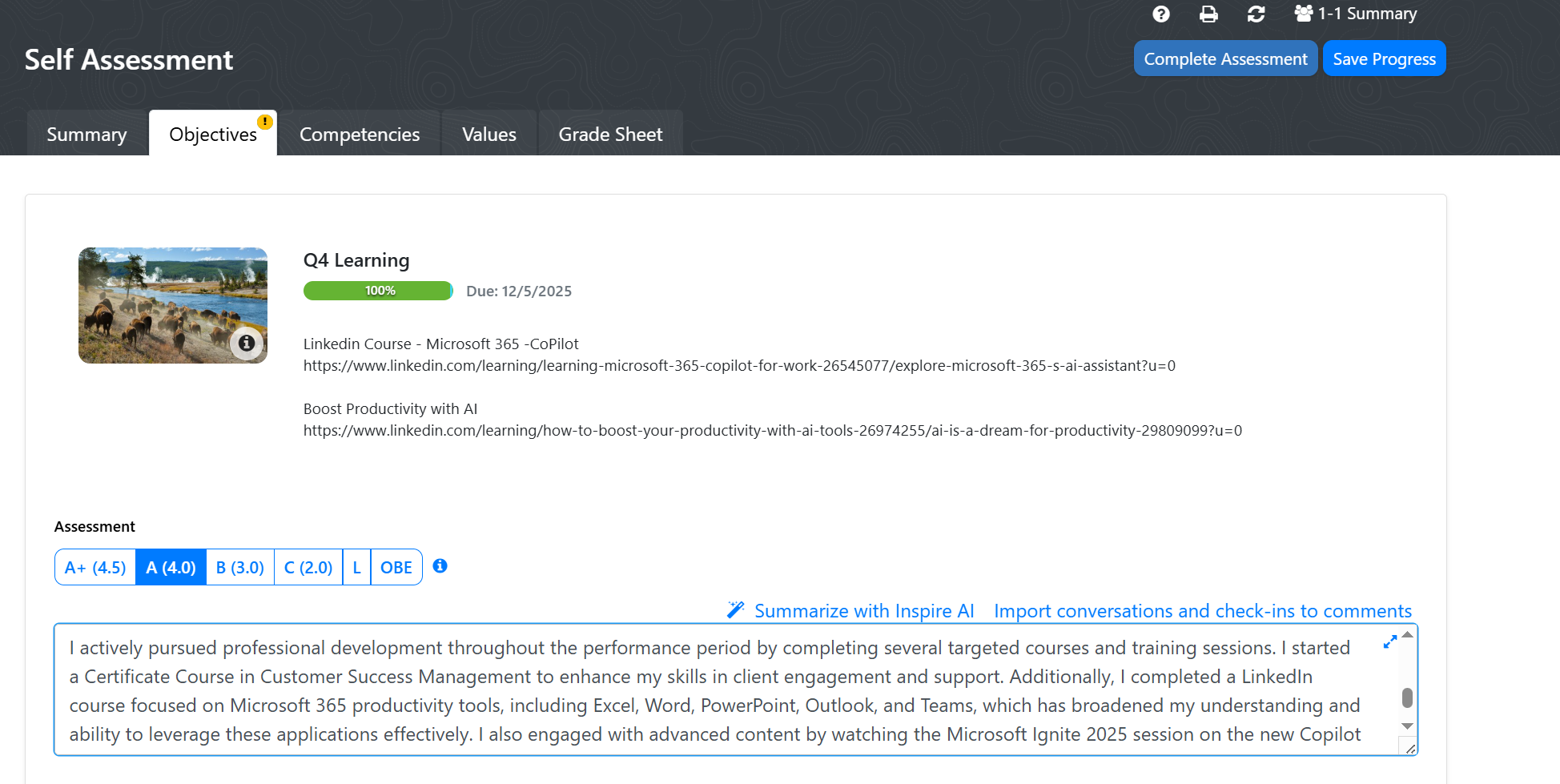Open the Competencies tab
The width and height of the screenshot is (1560, 784).
pos(360,135)
